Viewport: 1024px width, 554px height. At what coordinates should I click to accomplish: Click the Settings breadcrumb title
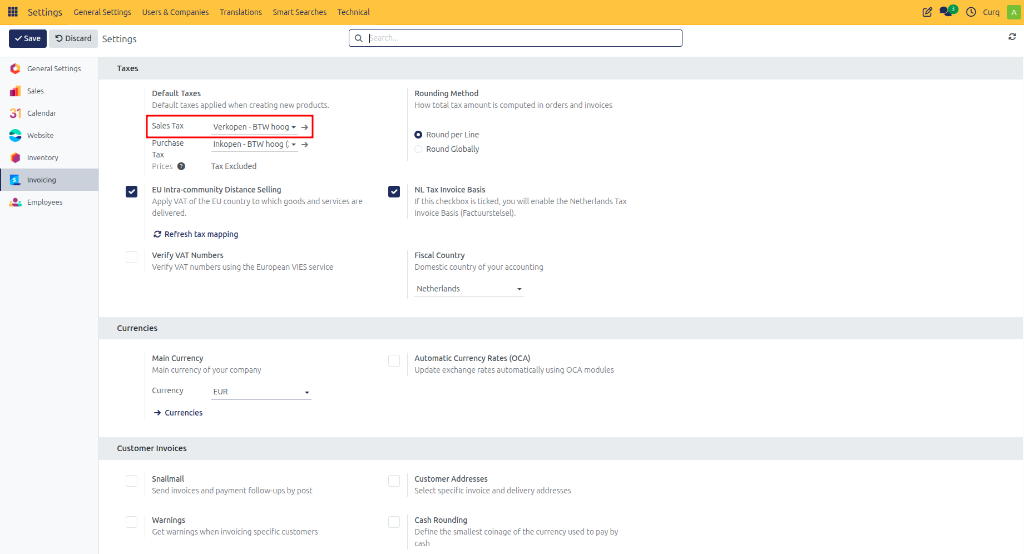point(120,39)
